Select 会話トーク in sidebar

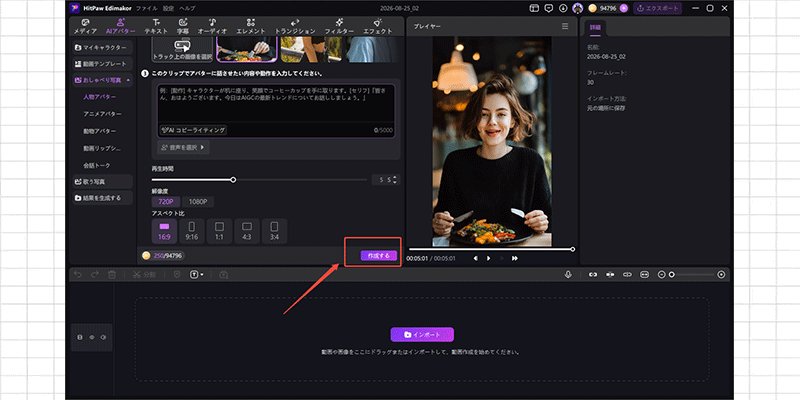pos(96,165)
